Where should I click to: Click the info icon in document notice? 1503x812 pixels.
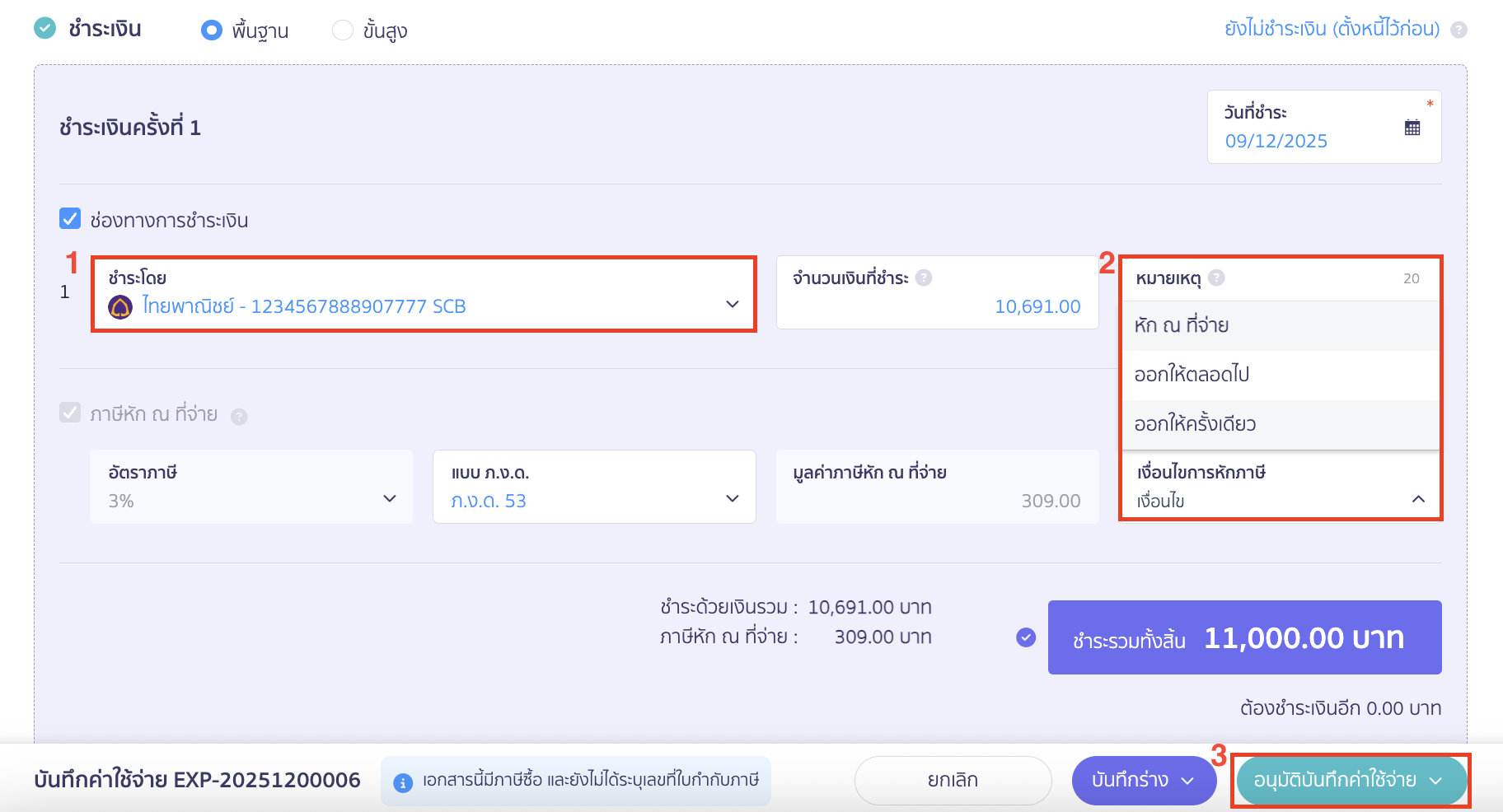coord(403,782)
